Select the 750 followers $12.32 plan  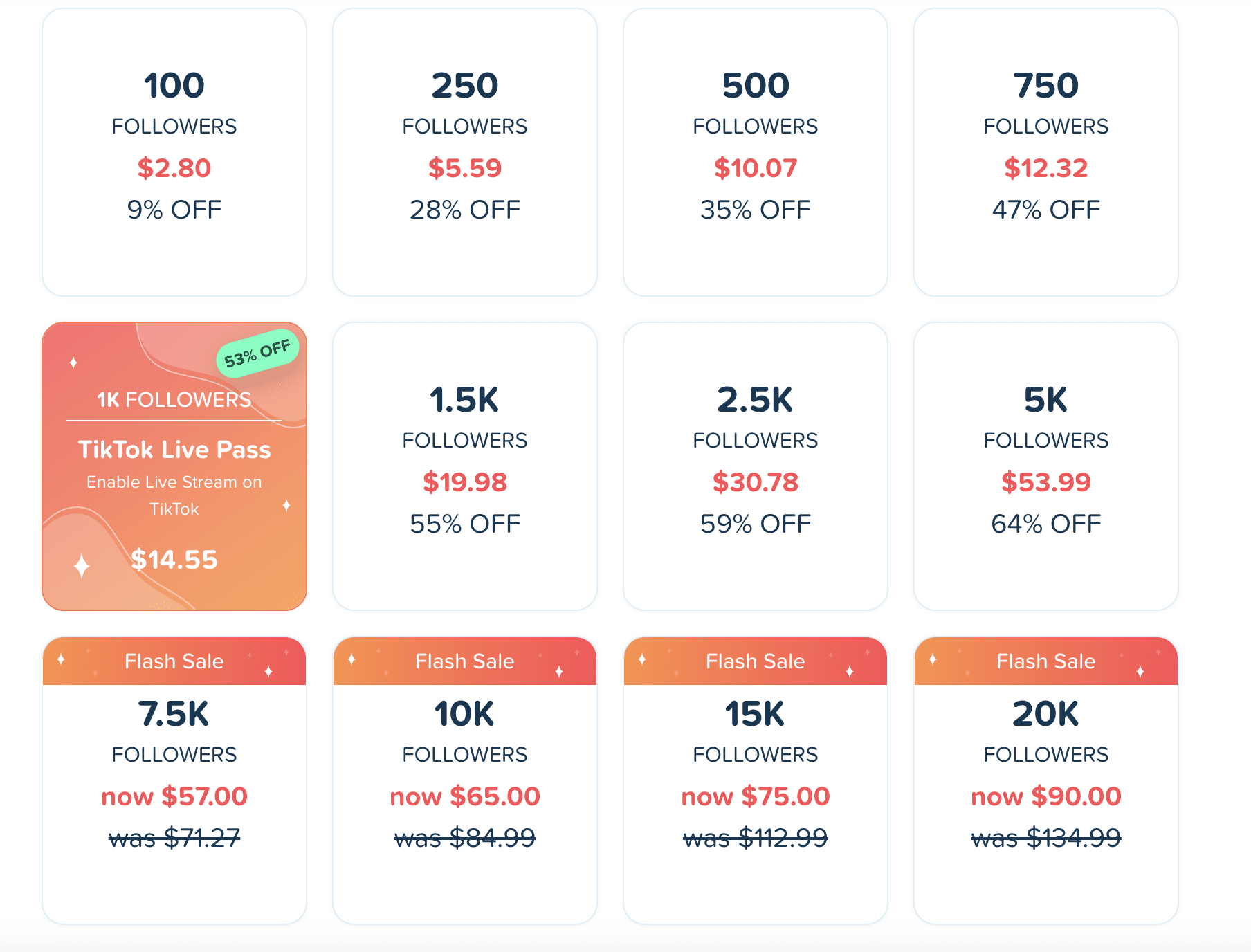(1046, 152)
